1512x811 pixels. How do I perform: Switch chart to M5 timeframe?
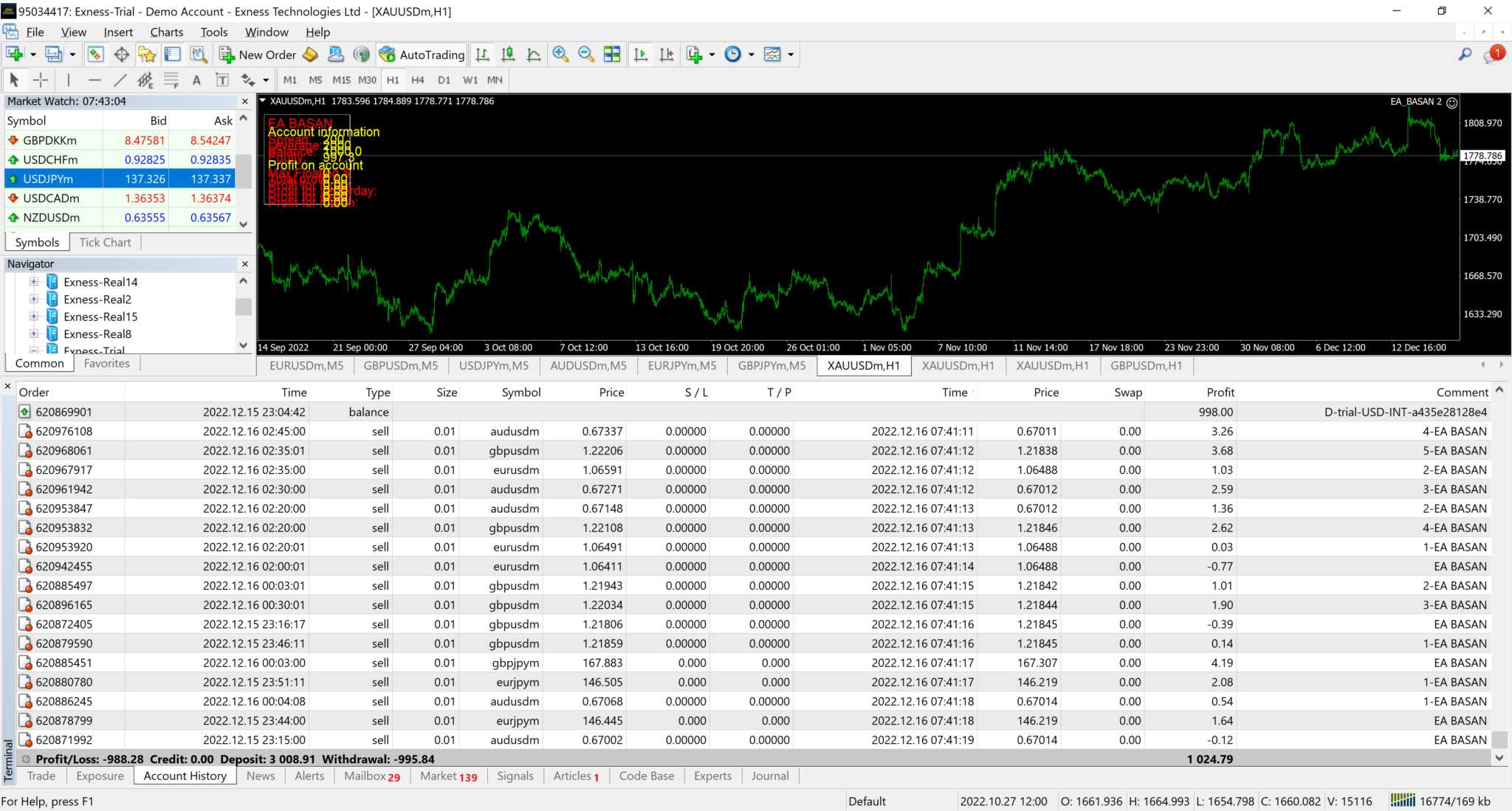[x=315, y=80]
